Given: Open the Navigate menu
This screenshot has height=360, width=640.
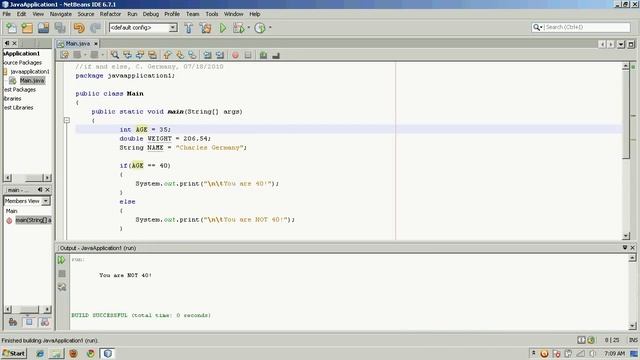Looking at the screenshot, I should [x=60, y=14].
